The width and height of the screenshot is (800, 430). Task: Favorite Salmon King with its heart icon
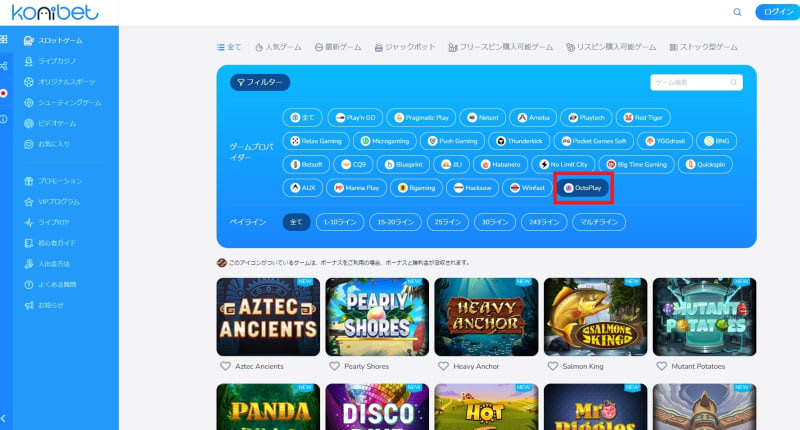[553, 366]
